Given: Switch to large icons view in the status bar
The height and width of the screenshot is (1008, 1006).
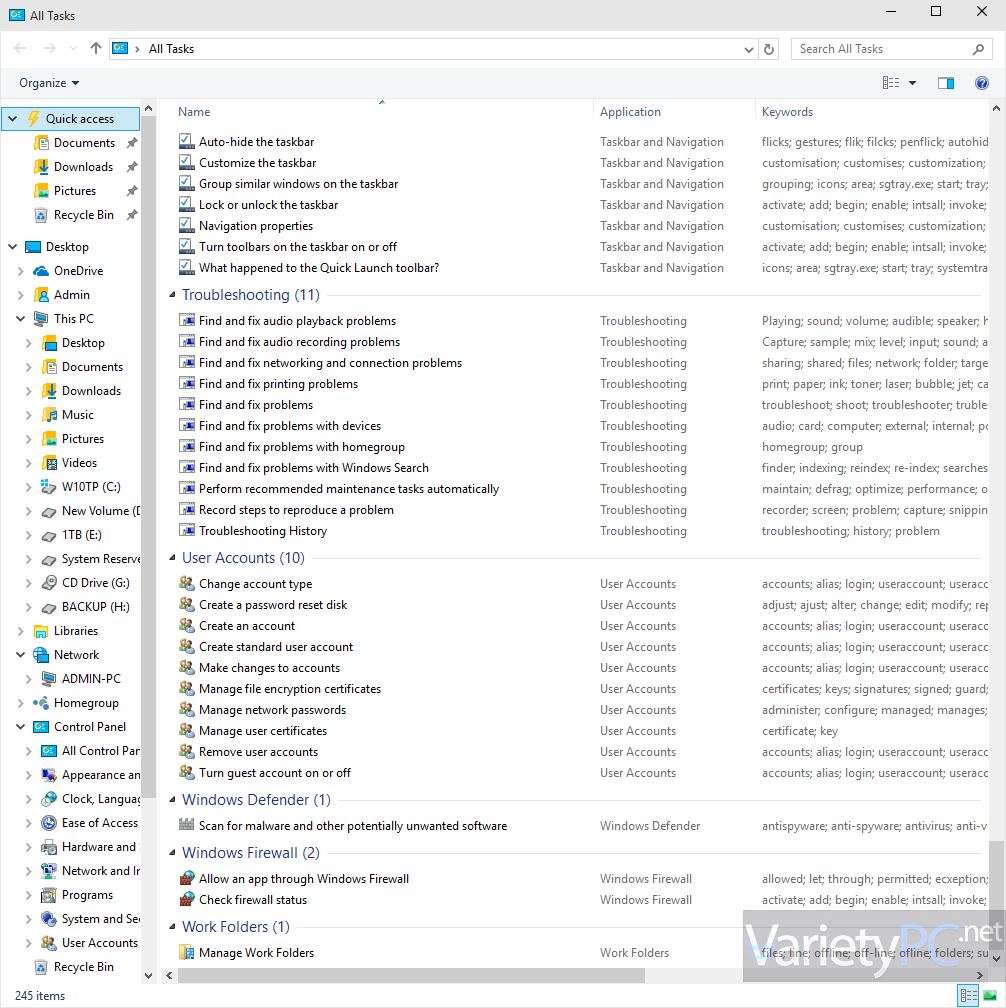Looking at the screenshot, I should click(990, 996).
